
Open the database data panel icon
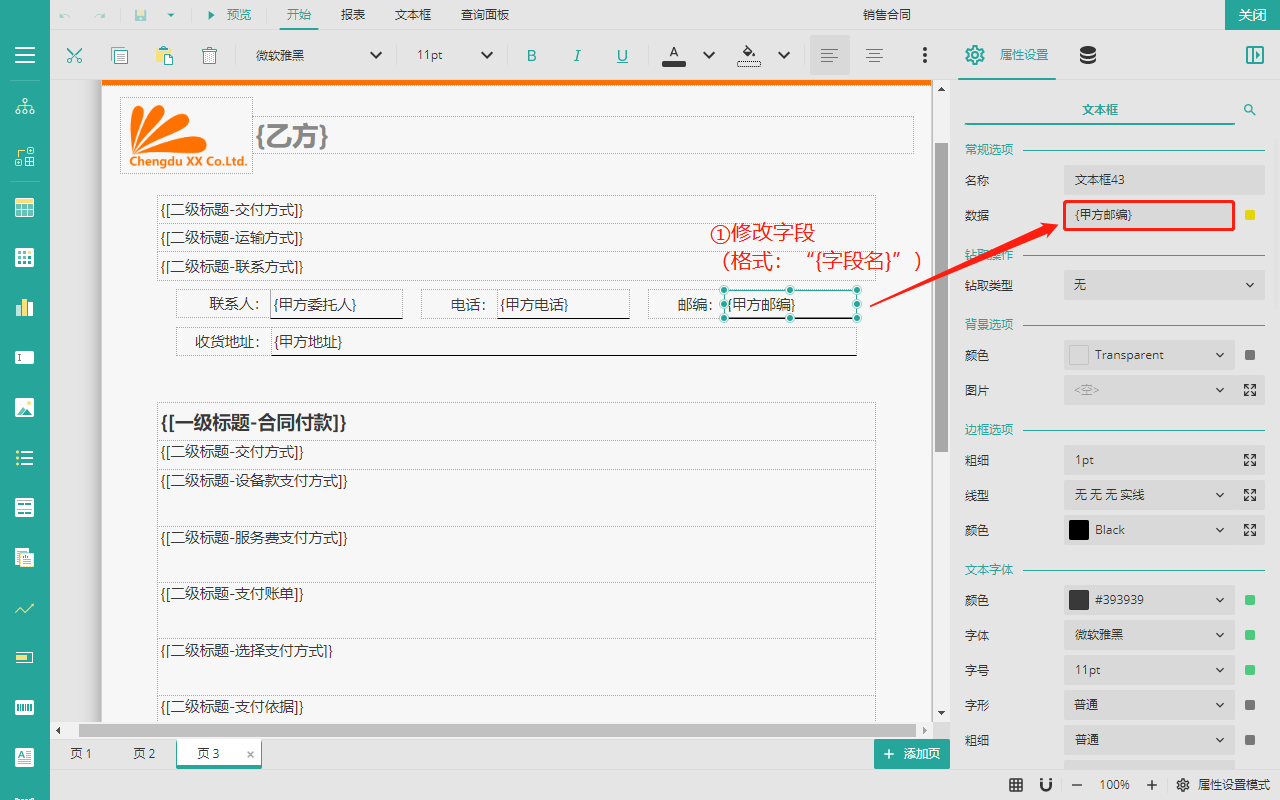pos(1088,56)
